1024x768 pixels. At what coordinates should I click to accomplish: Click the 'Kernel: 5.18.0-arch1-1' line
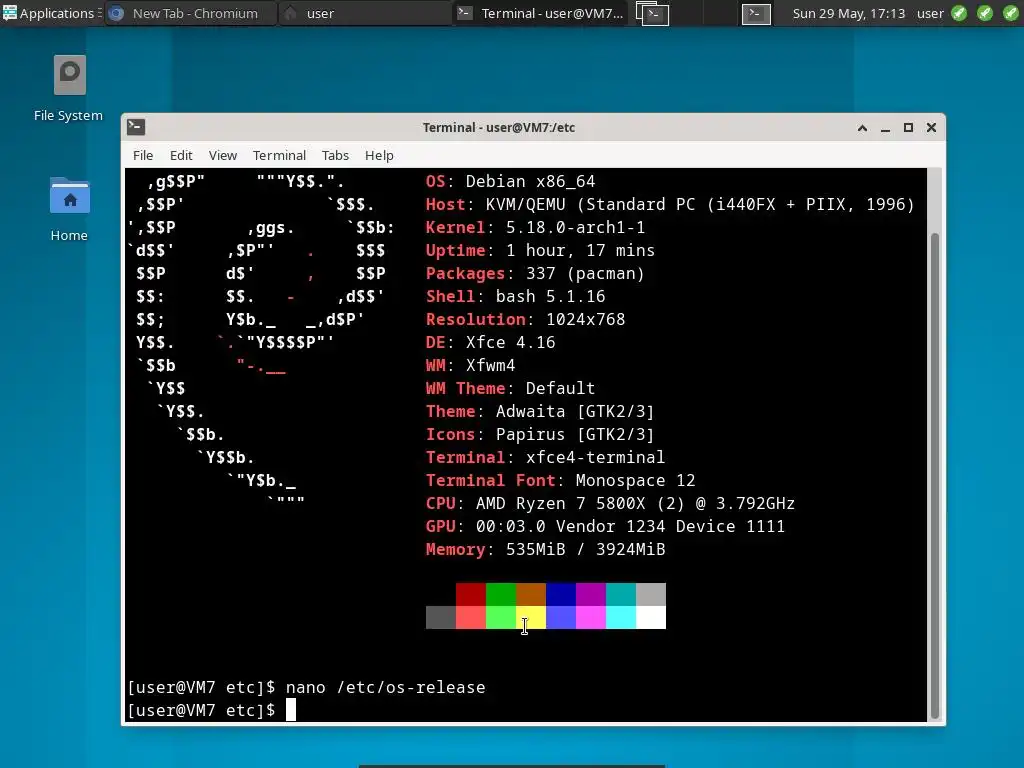pyautogui.click(x=535, y=227)
